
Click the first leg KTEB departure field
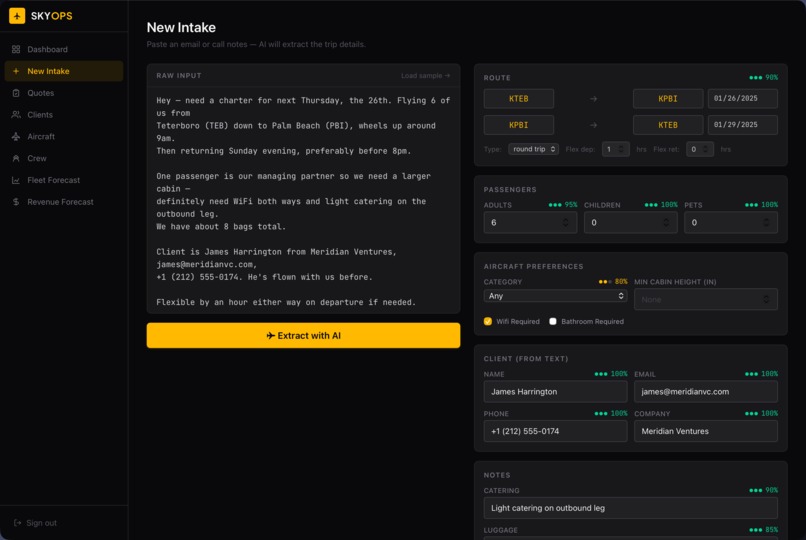pyautogui.click(x=519, y=99)
